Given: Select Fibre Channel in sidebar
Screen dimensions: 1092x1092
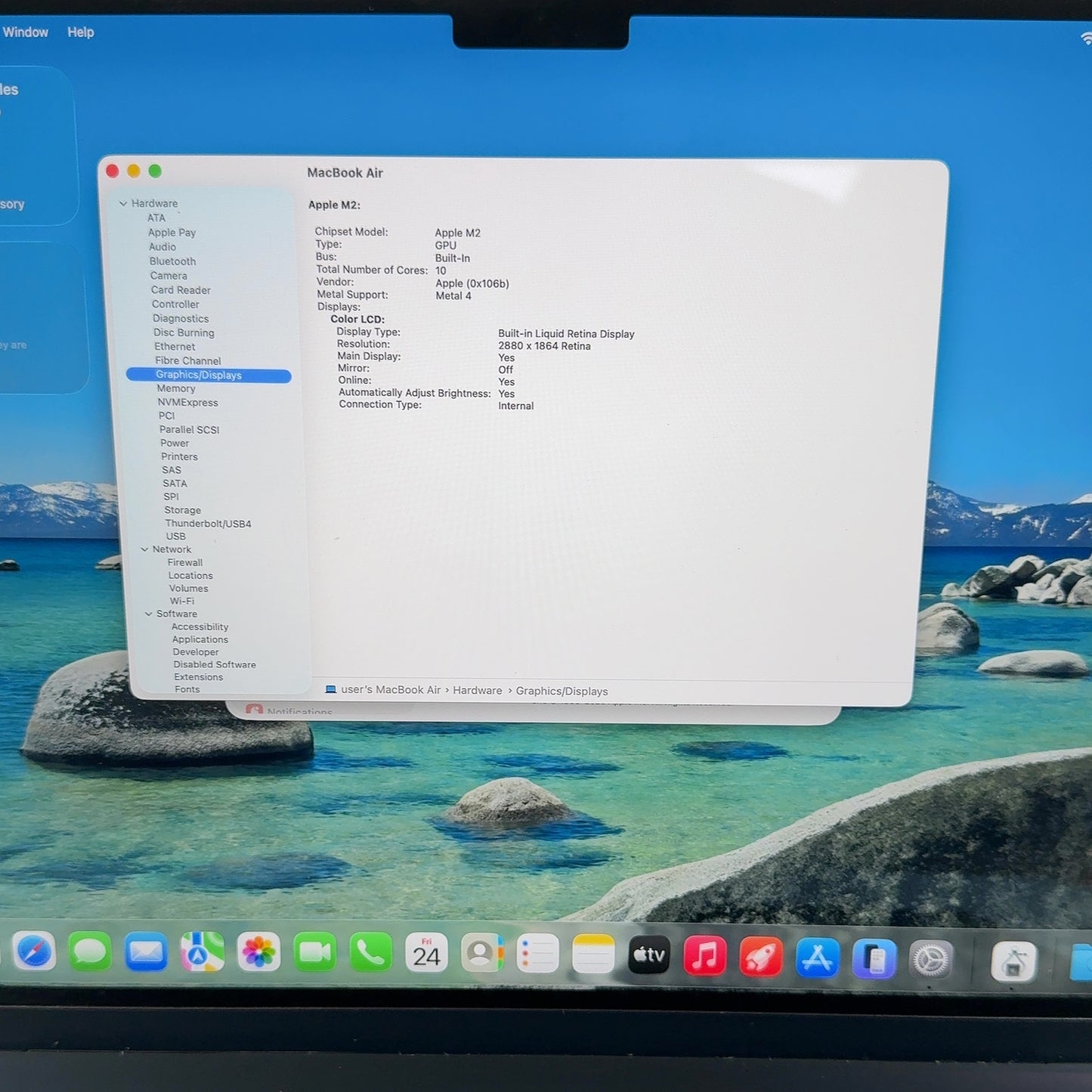Looking at the screenshot, I should (x=188, y=361).
